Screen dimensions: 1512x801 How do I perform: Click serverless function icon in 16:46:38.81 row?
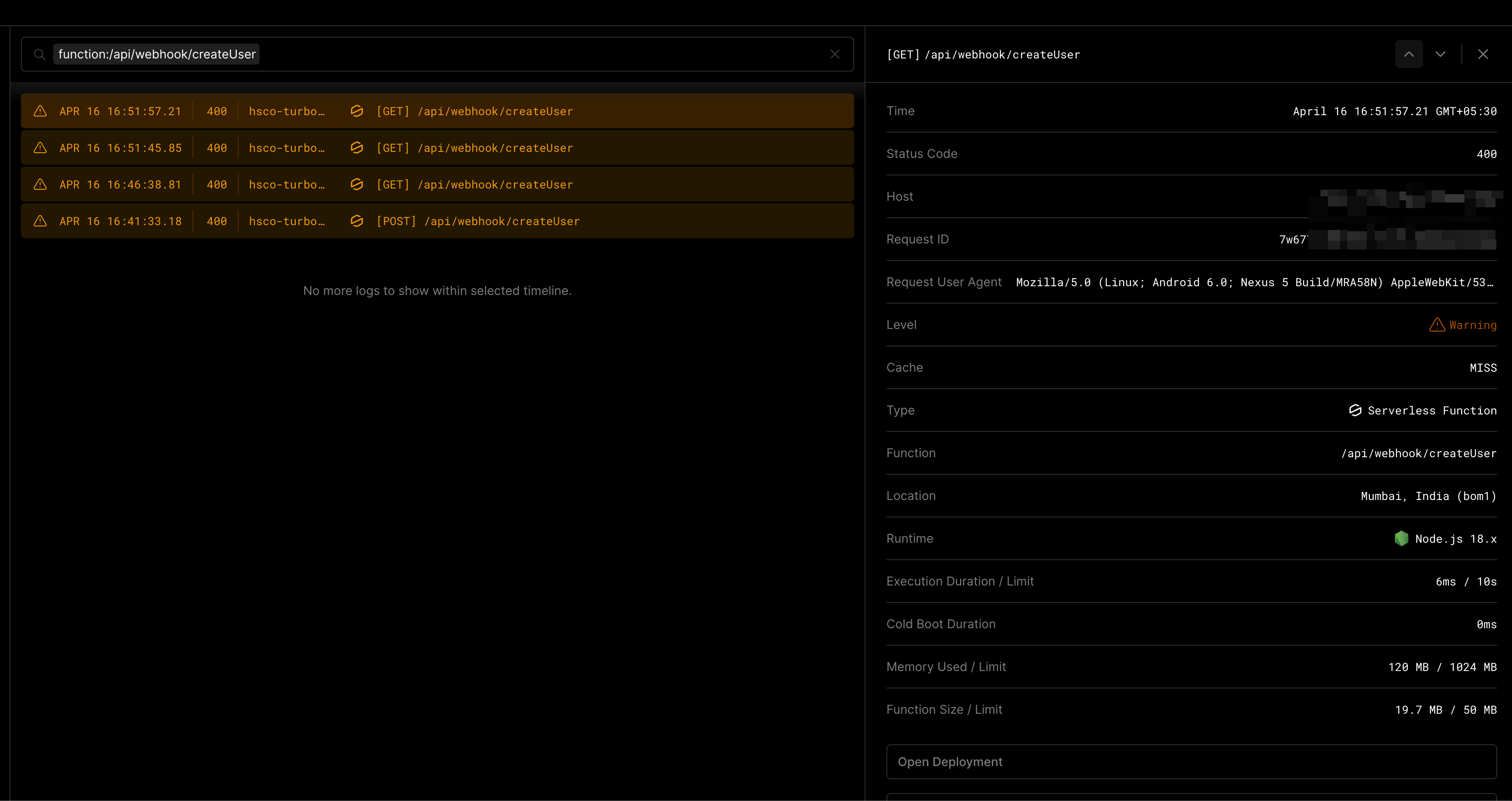point(356,184)
